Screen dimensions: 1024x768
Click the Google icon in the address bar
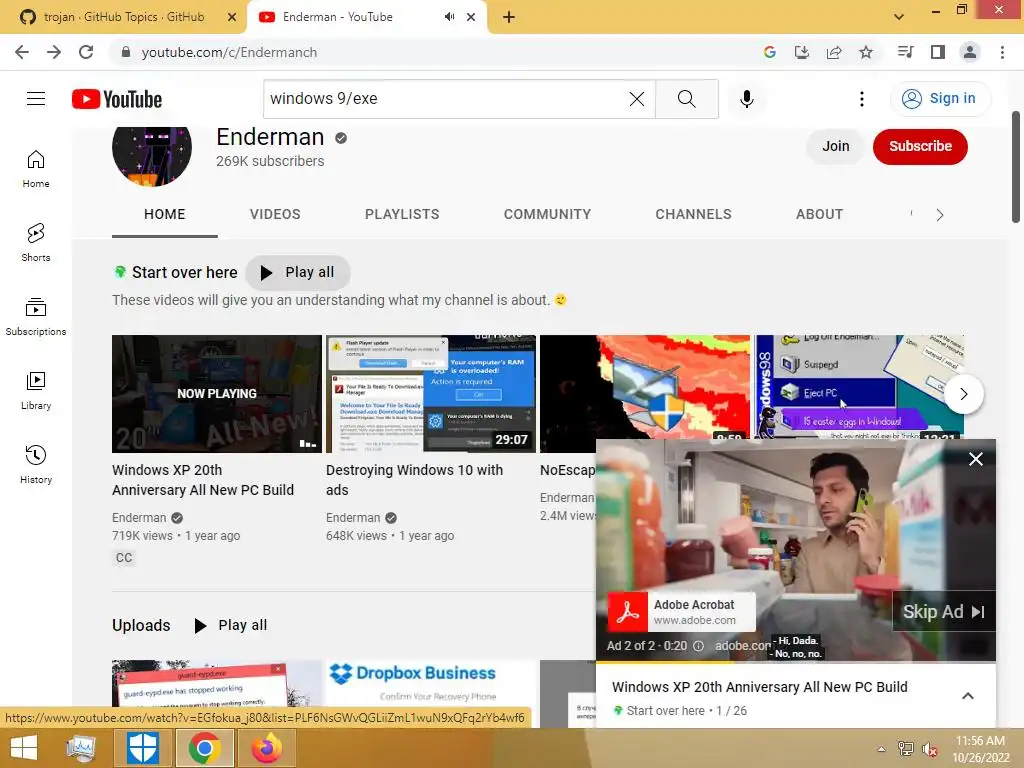pyautogui.click(x=770, y=52)
